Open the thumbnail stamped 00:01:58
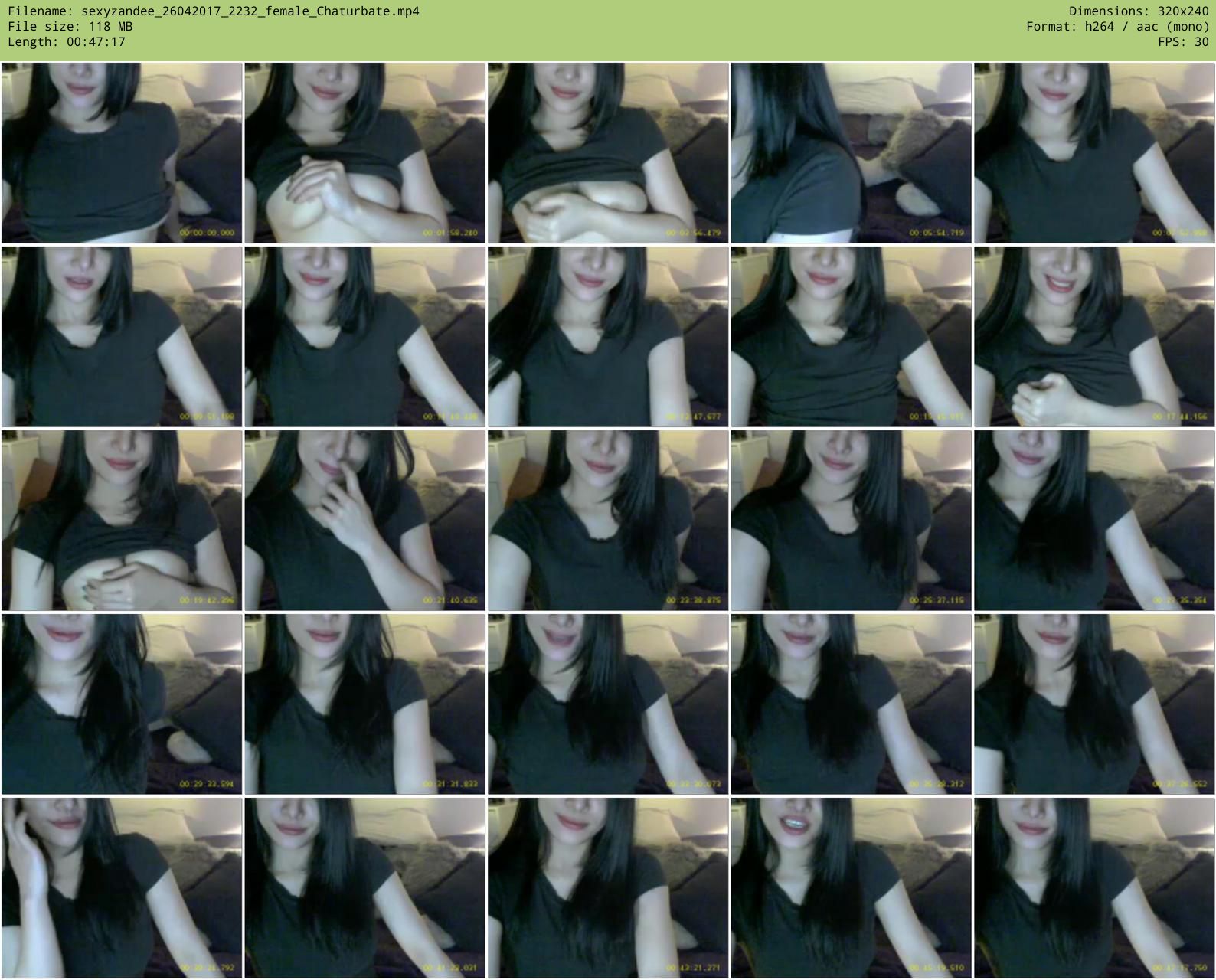Screen dimensions: 1216x980 (x=364, y=153)
